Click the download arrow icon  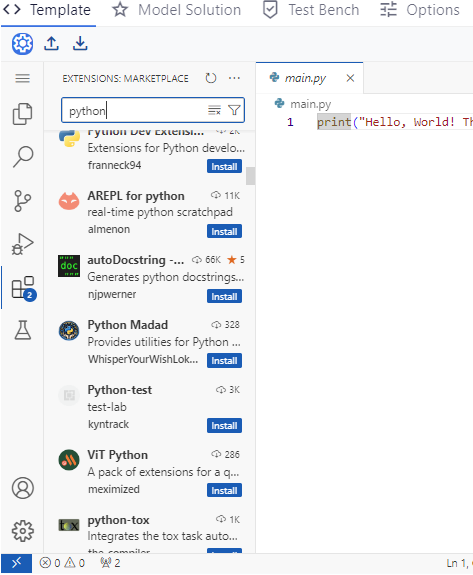click(80, 43)
